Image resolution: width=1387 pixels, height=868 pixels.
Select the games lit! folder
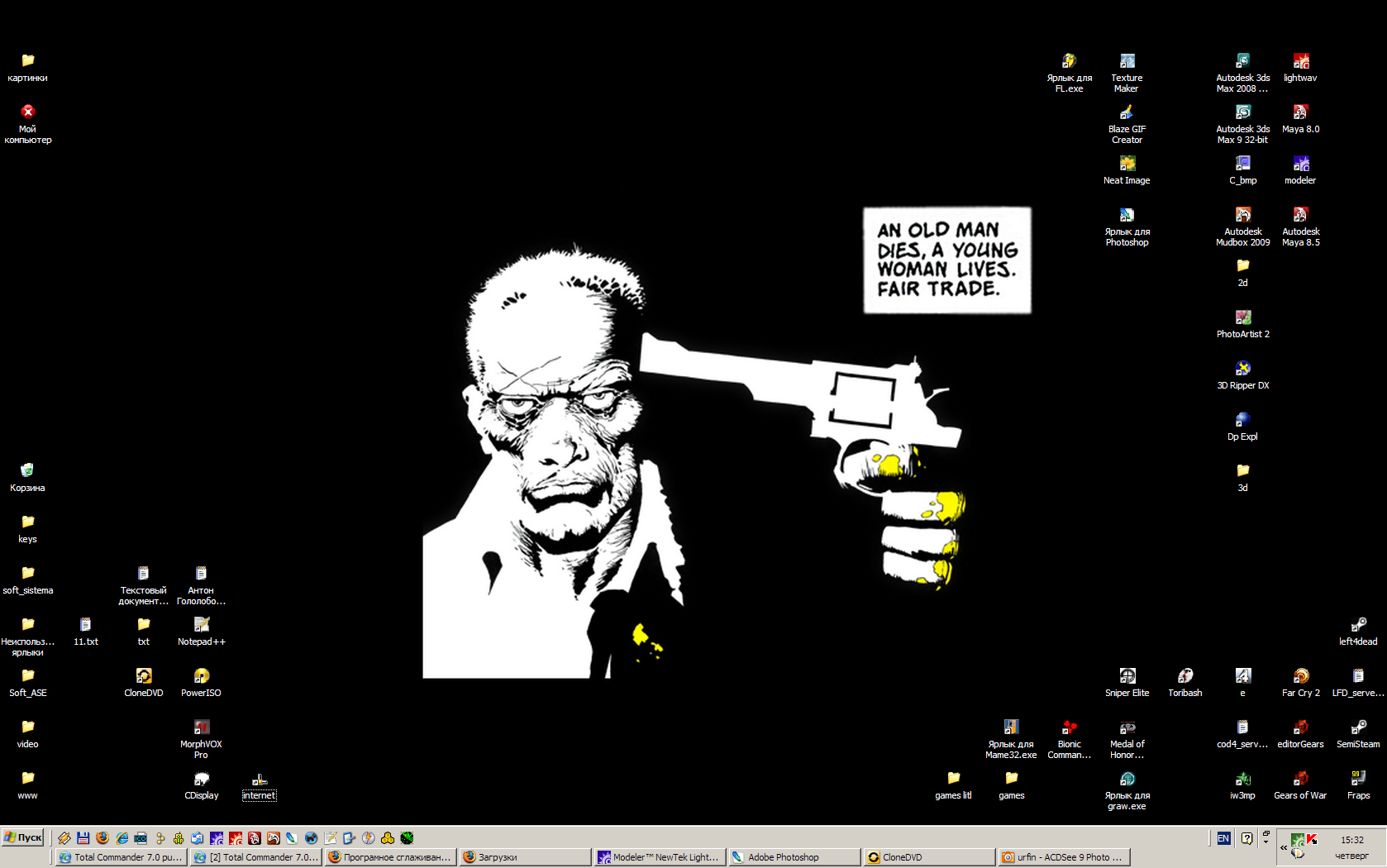(953, 785)
